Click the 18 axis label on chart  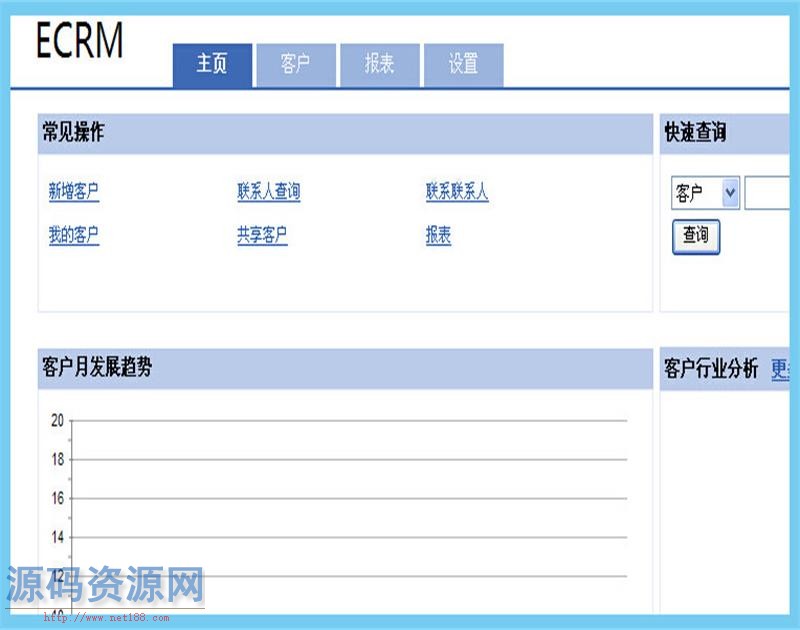(58, 460)
